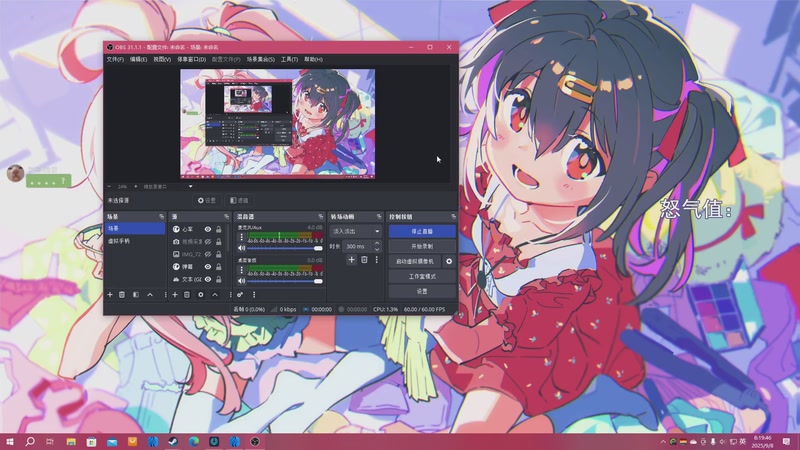Click the 启动虚拟摄像机 button
This screenshot has width=800, height=450.
pos(415,261)
